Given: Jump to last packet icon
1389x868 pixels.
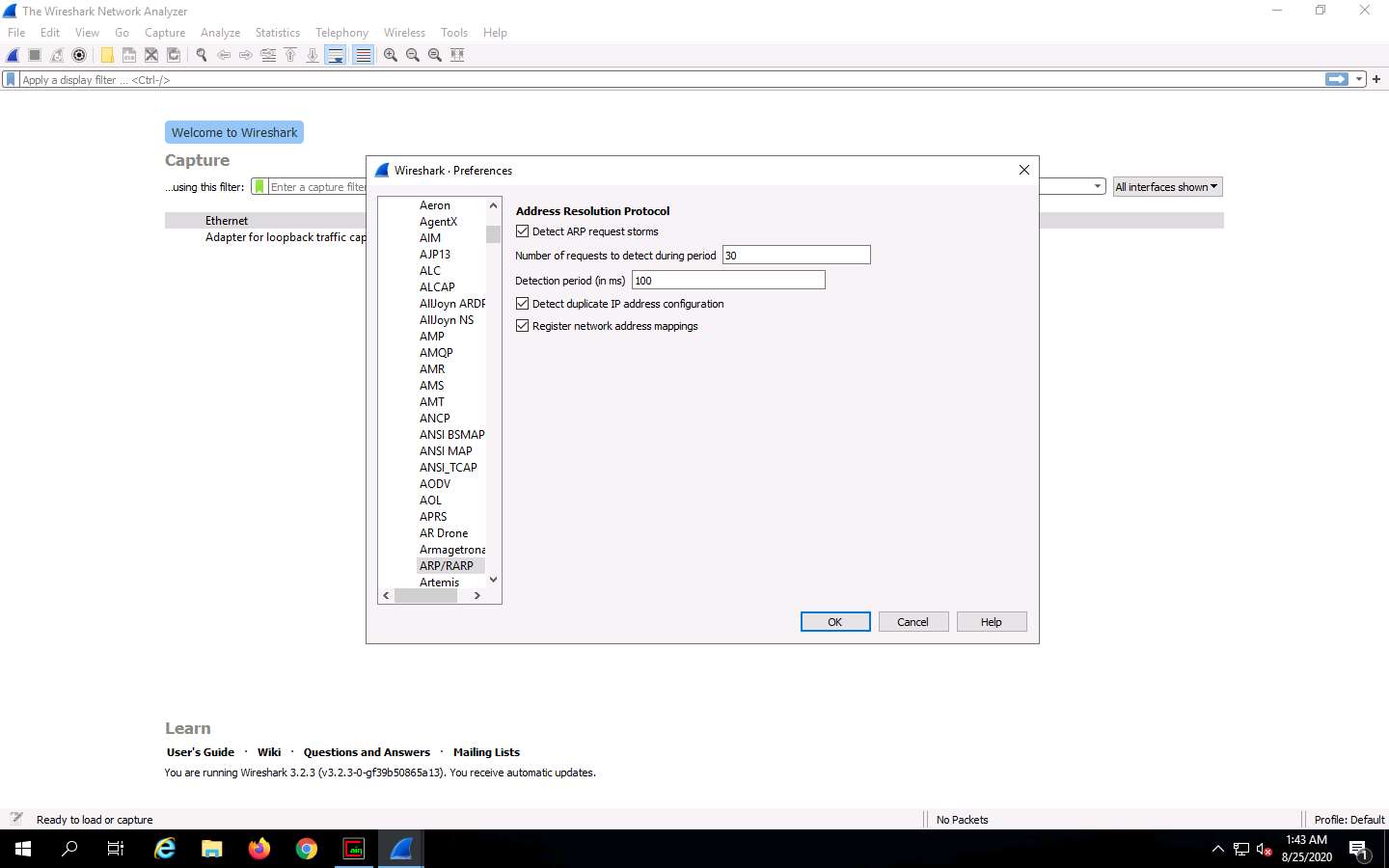Looking at the screenshot, I should pyautogui.click(x=313, y=55).
